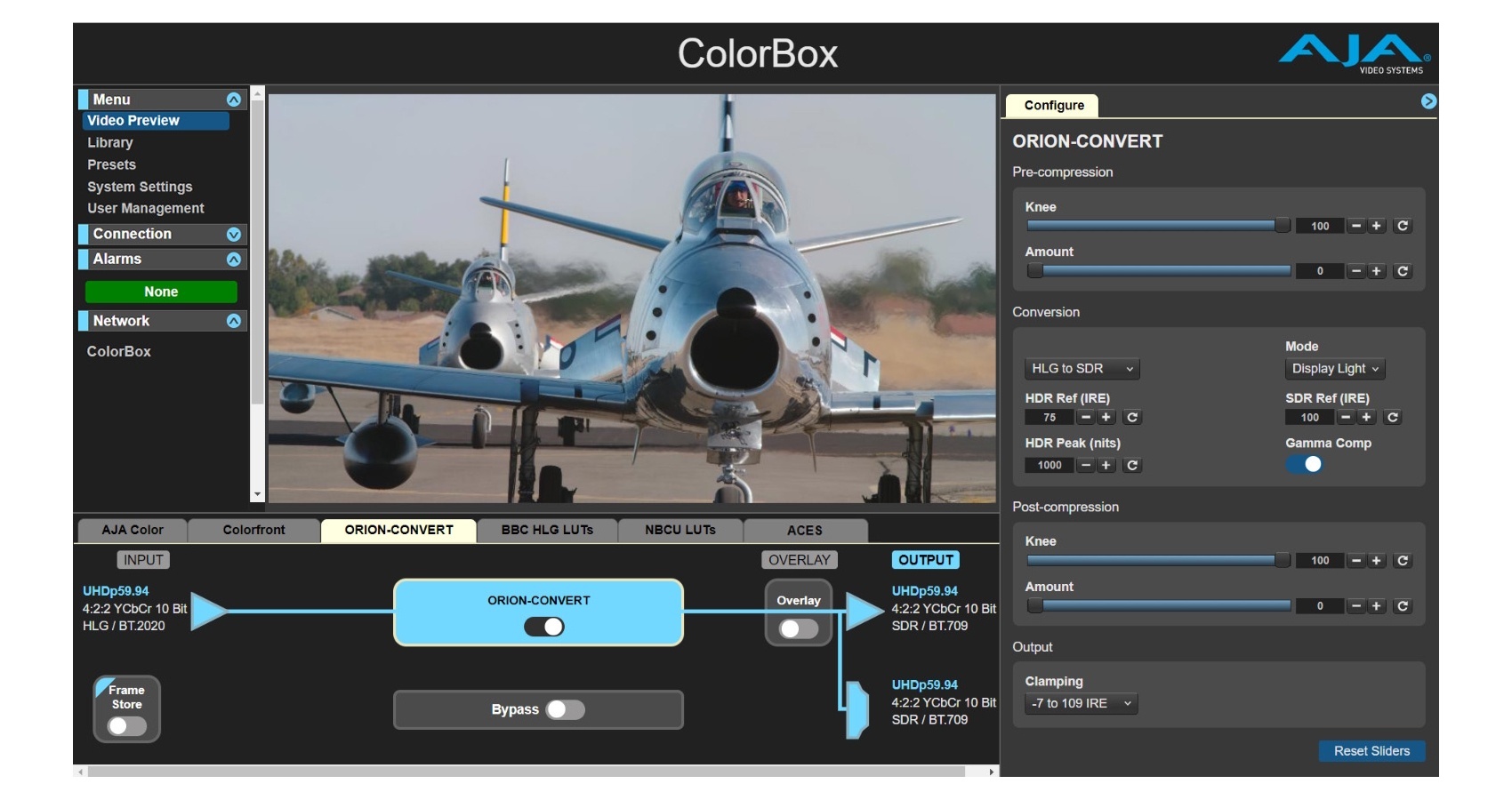Viewport: 1512px width, 800px height.
Task: Switch to the ACES tab
Action: tap(805, 530)
